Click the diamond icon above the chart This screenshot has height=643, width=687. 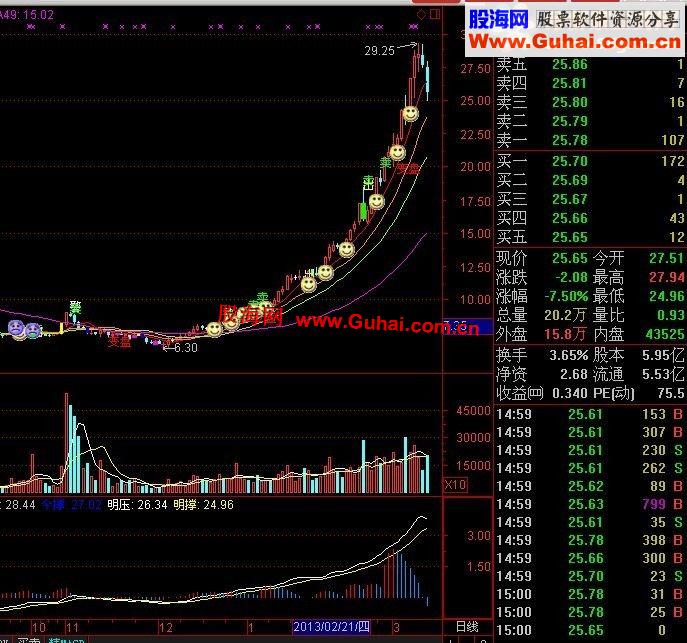[x=421, y=14]
